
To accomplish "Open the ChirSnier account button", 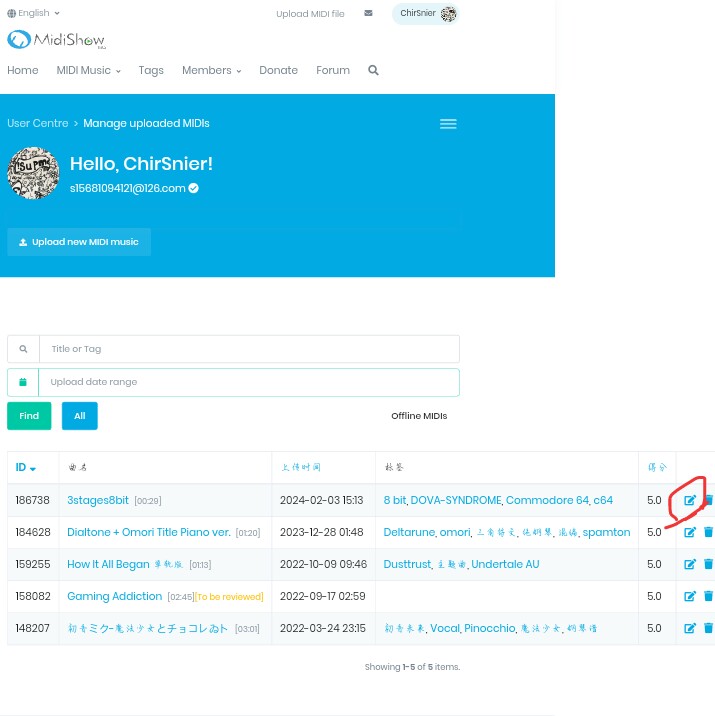I will tap(425, 14).
